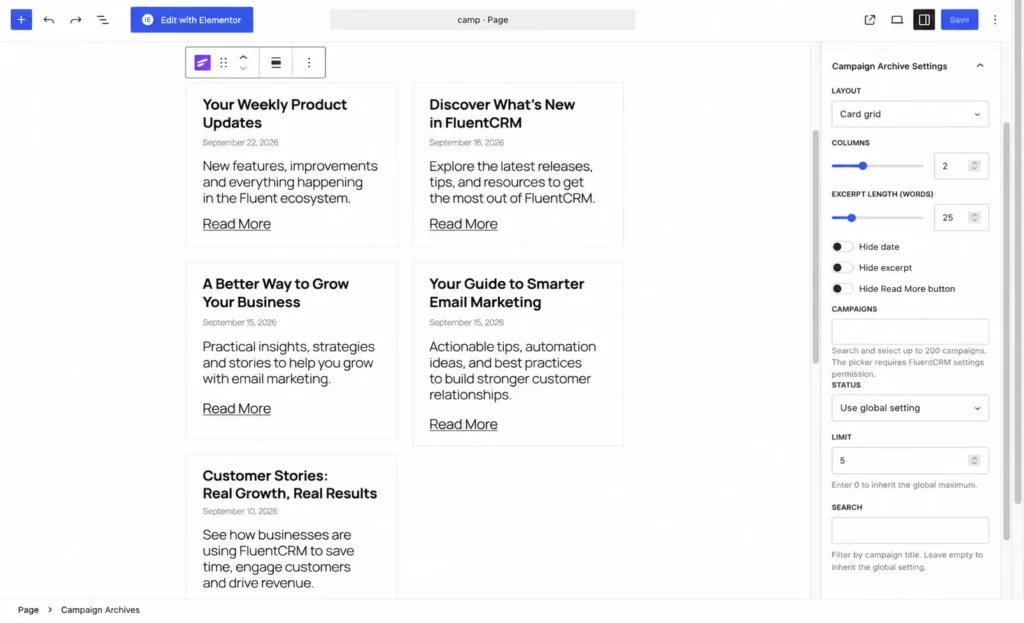Click the sidebar vertical scrollbar
This screenshot has width=1024, height=623.
(1006, 331)
